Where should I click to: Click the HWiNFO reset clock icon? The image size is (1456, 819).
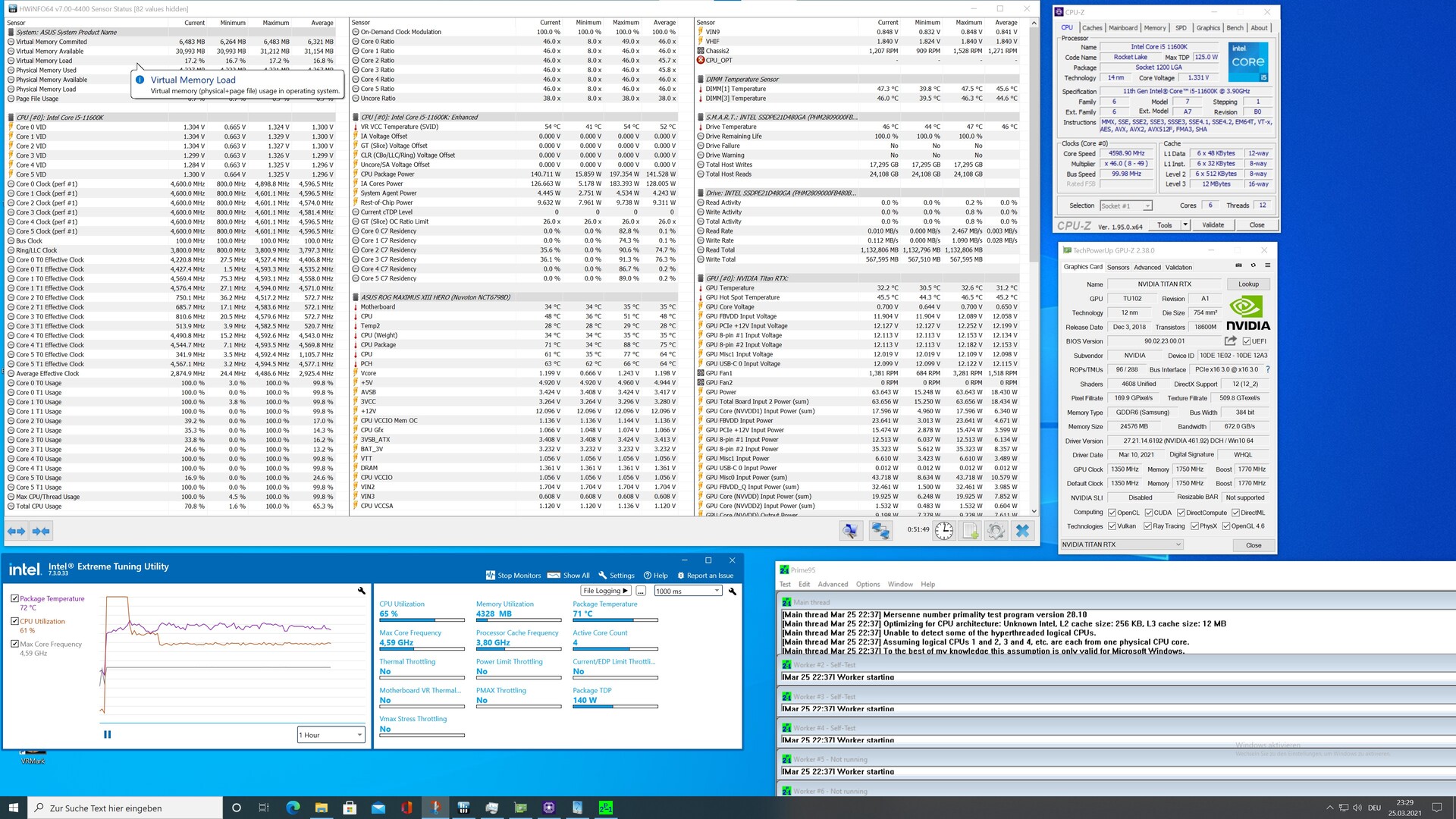943,532
